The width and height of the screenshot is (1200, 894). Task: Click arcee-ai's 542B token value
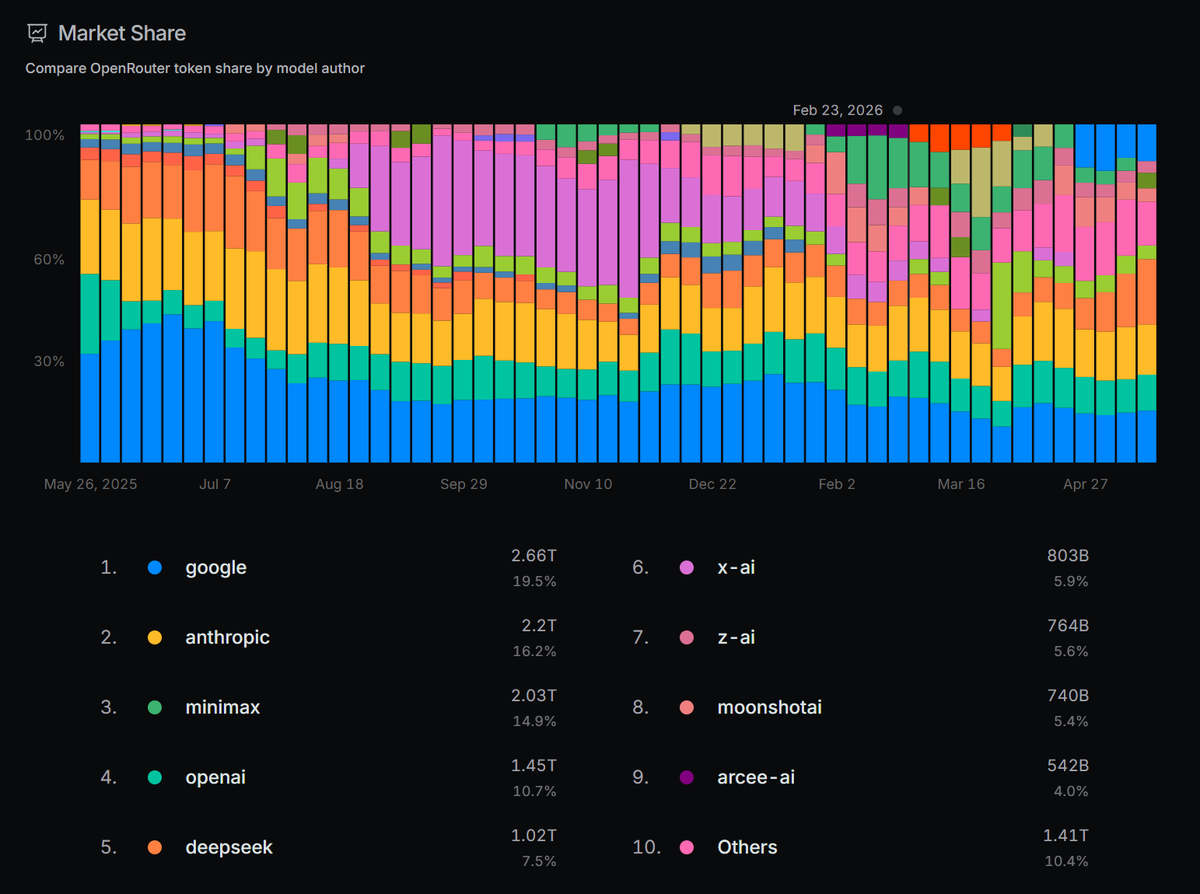tap(1069, 765)
